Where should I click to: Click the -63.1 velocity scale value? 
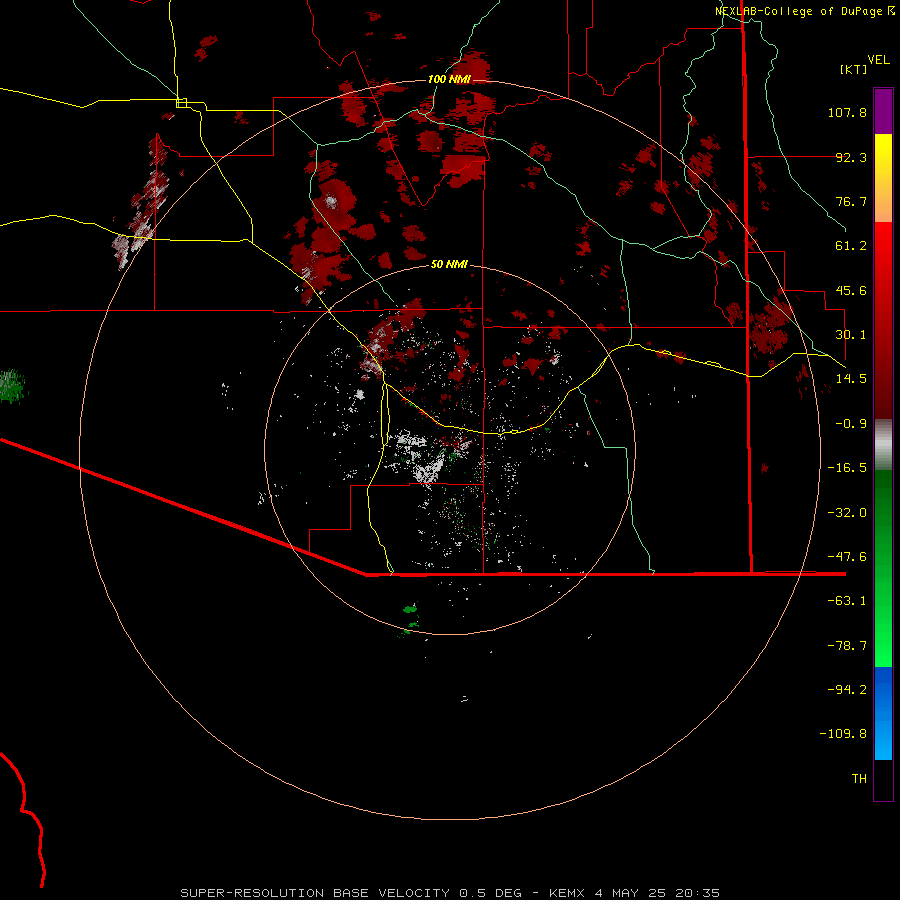(x=847, y=601)
